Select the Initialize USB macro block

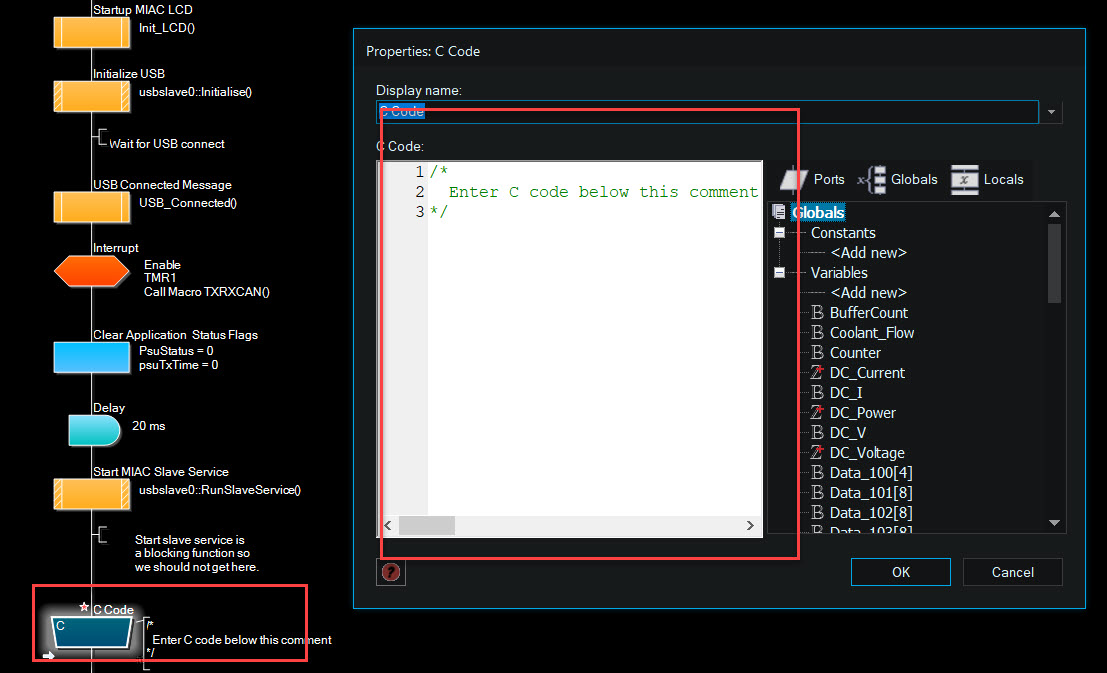tap(92, 96)
